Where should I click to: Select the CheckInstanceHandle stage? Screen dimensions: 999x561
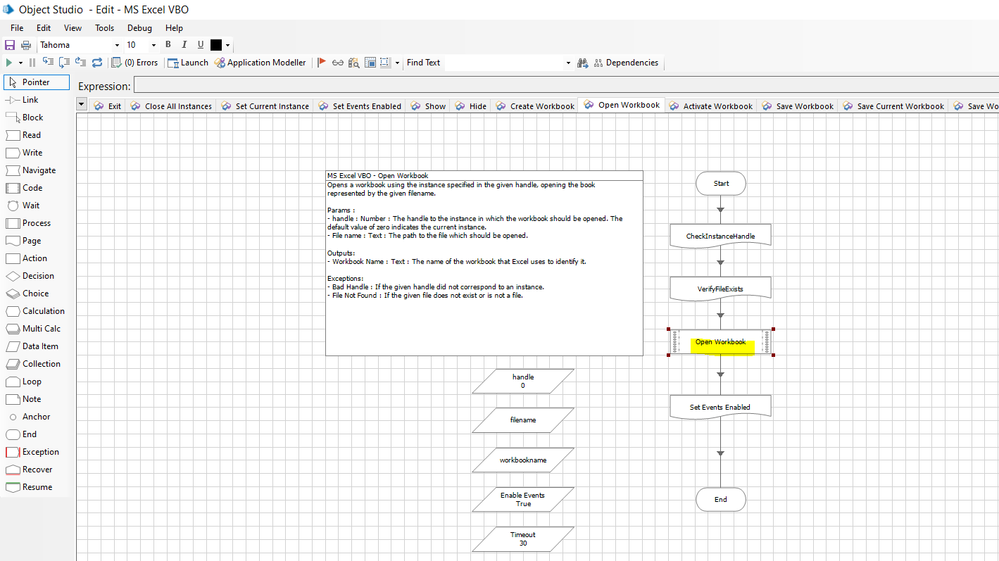tap(721, 236)
